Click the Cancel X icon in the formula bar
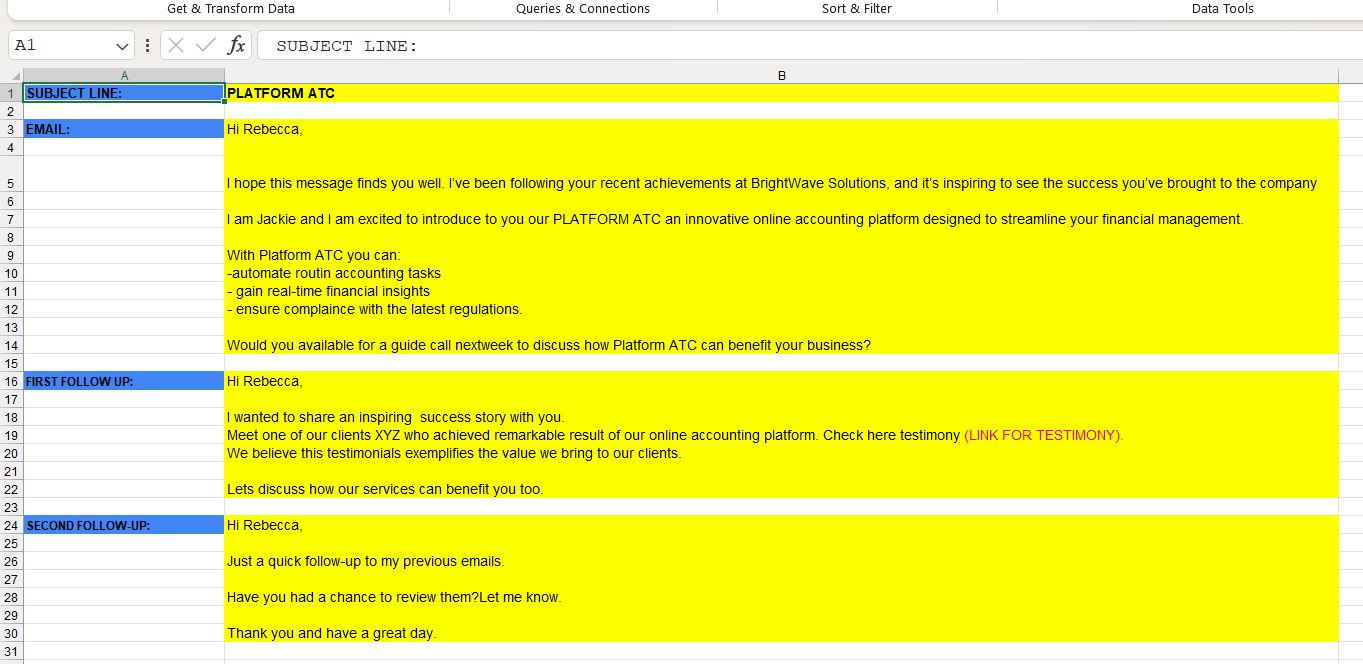 coord(176,46)
